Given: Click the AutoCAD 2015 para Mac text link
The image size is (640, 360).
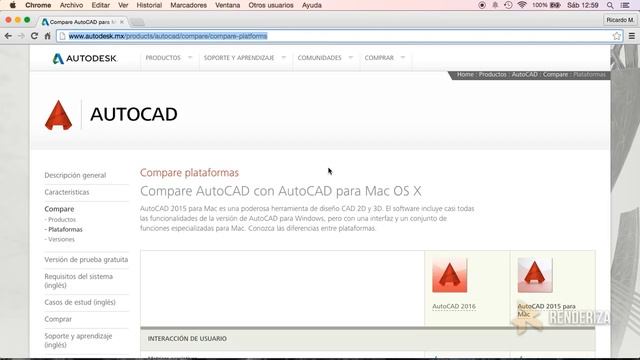Looking at the screenshot, I should click(546, 310).
